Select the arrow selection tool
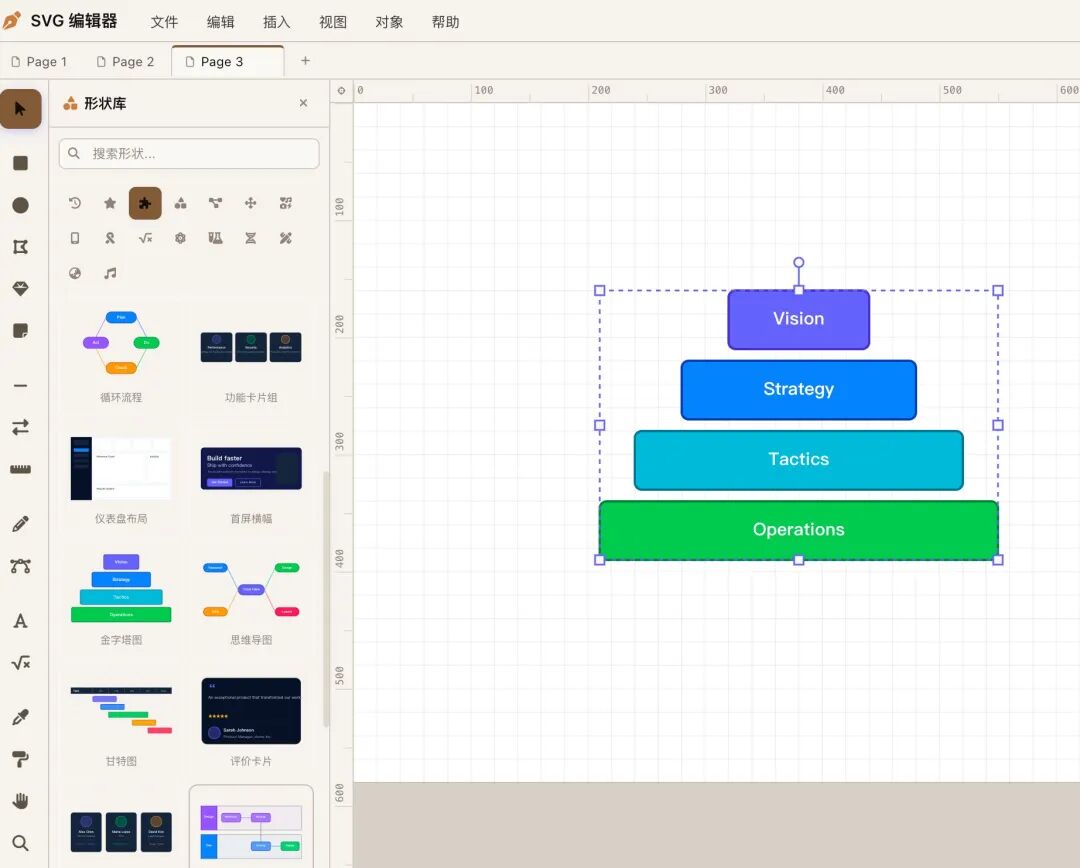 (20, 109)
